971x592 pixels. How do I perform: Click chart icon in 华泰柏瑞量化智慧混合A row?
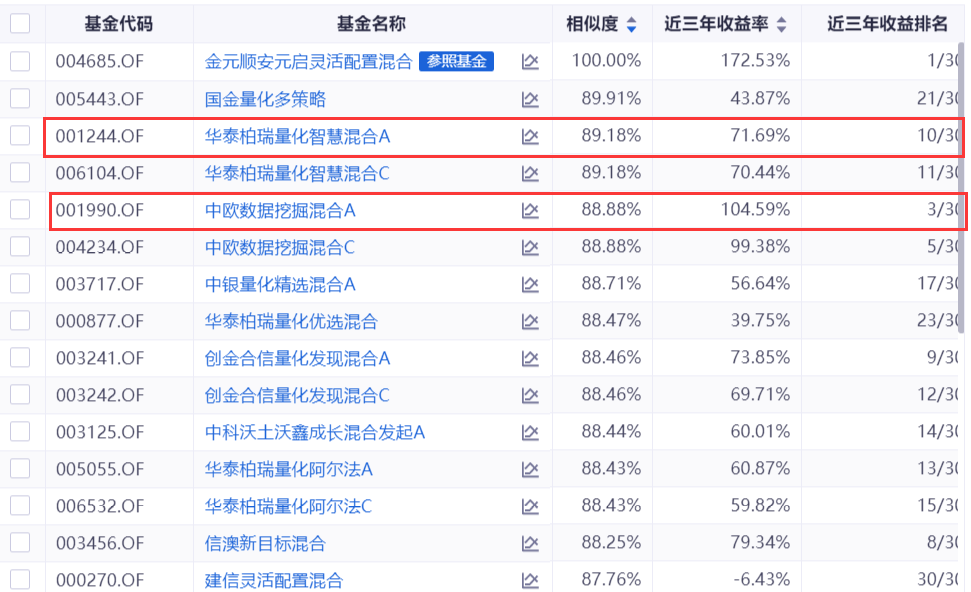tap(530, 136)
